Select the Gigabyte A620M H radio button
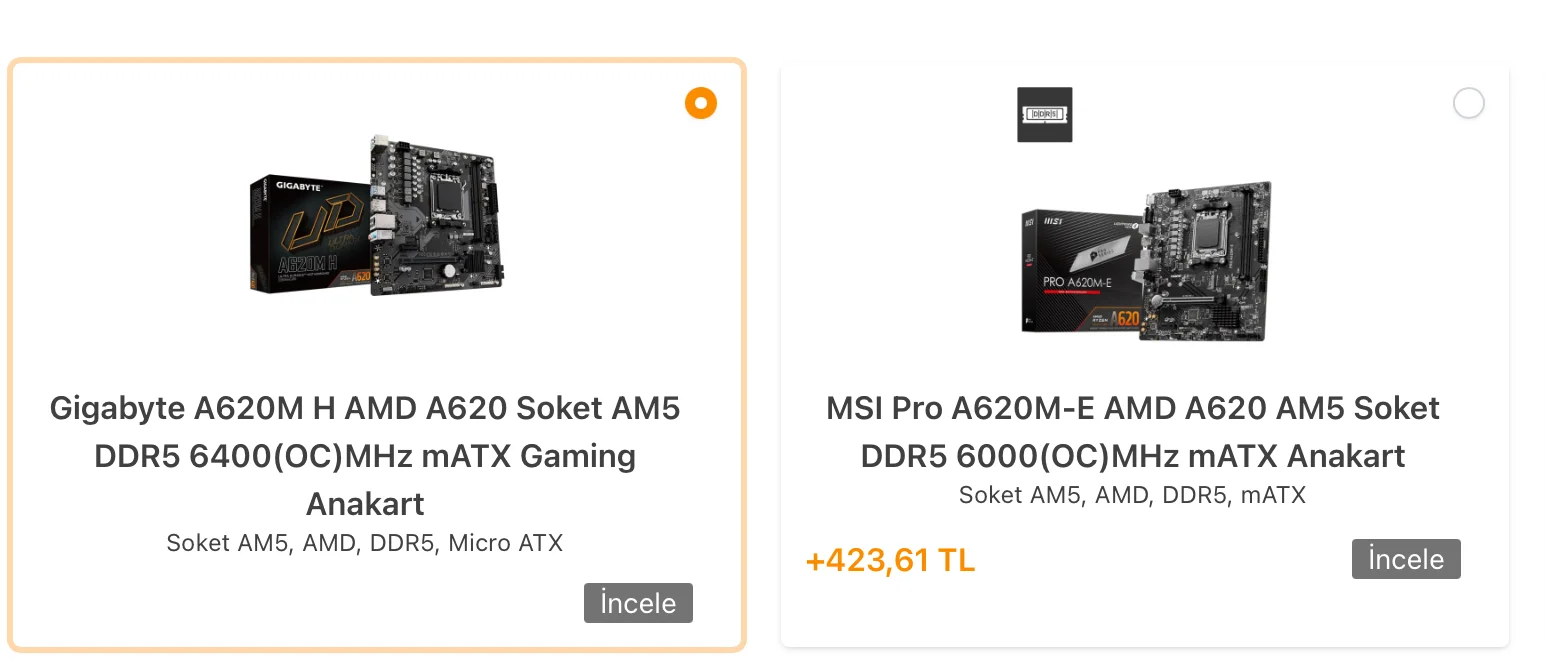This screenshot has height=668, width=1545. click(x=701, y=103)
